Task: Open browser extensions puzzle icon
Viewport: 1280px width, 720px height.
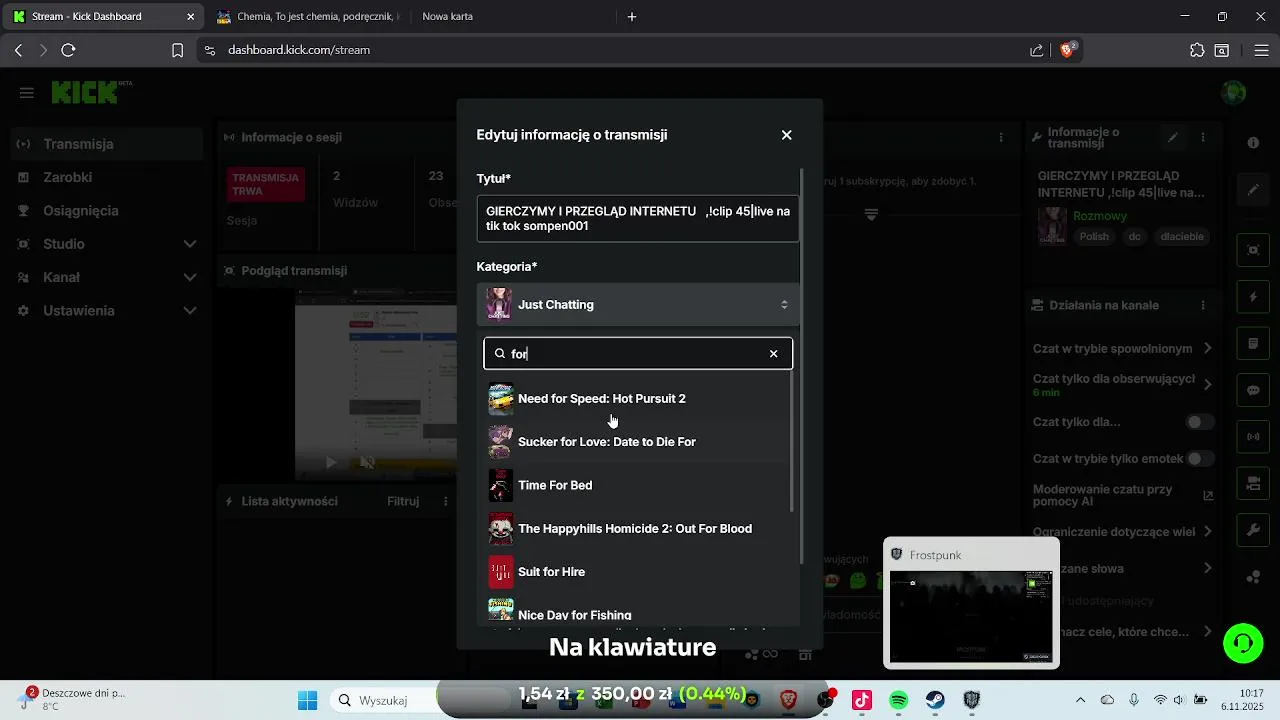Action: pos(1197,50)
